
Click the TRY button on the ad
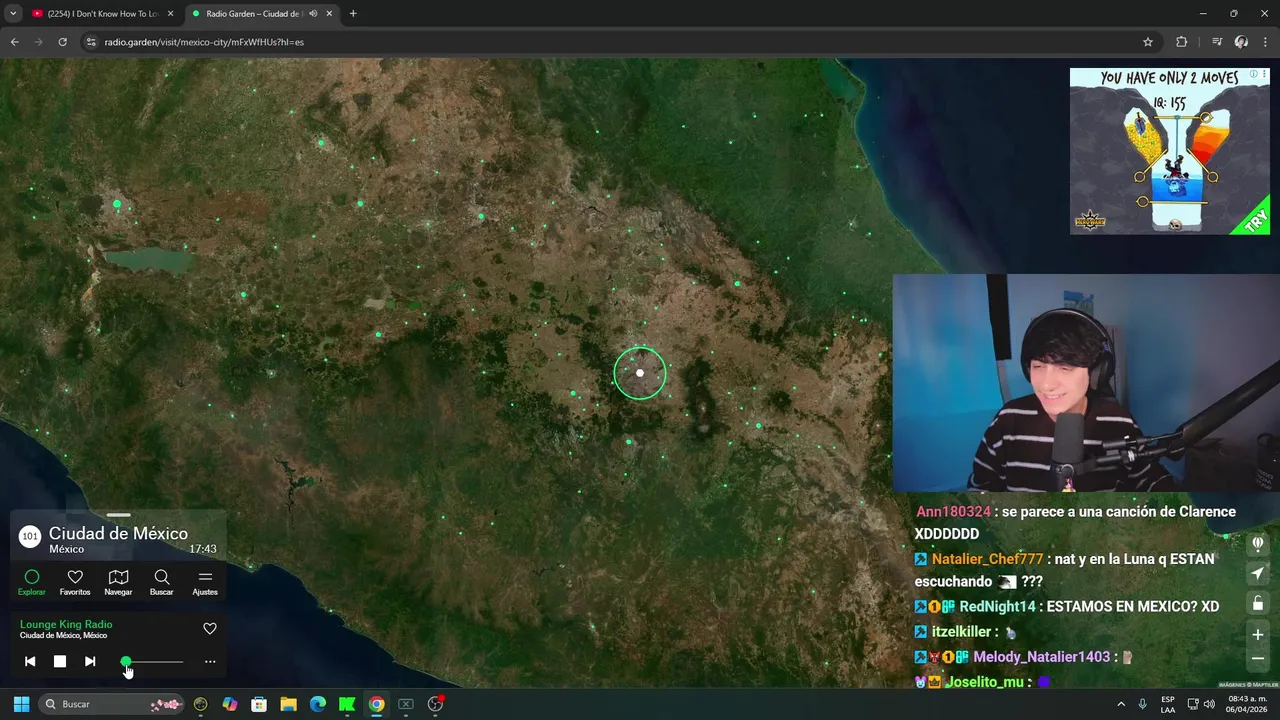(1256, 221)
